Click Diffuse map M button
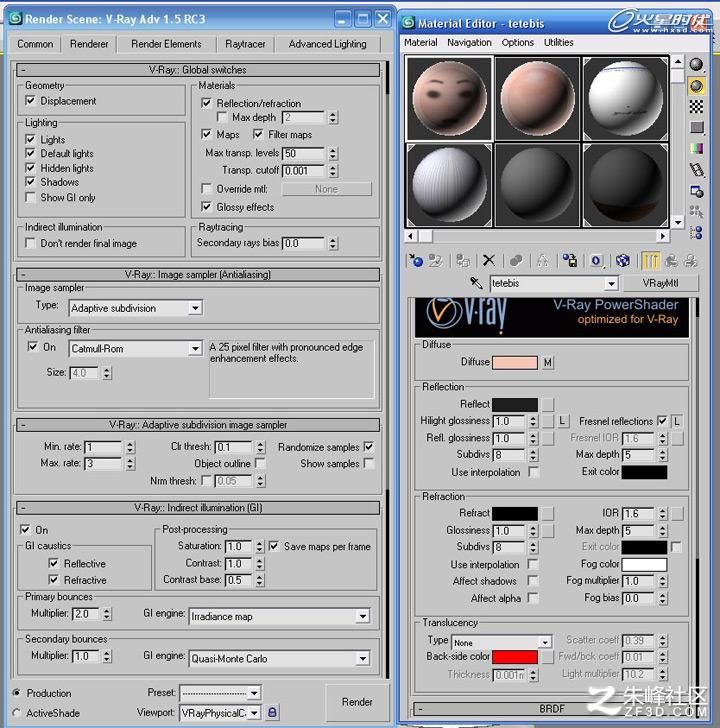This screenshot has height=728, width=720. click(x=548, y=362)
